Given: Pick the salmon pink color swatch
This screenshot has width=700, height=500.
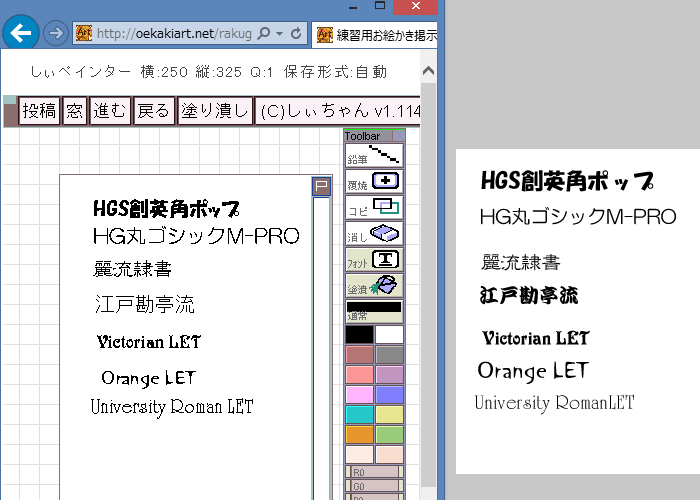Looking at the screenshot, I should [x=359, y=375].
